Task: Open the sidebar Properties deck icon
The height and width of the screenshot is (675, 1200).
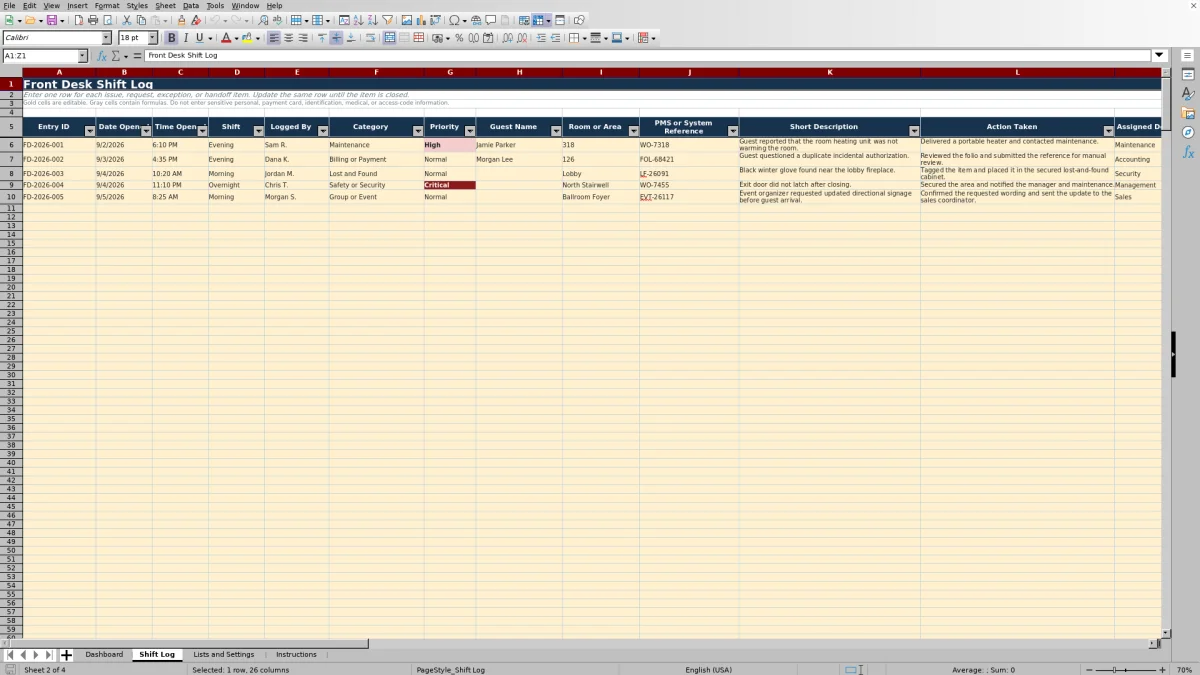Action: click(1188, 74)
